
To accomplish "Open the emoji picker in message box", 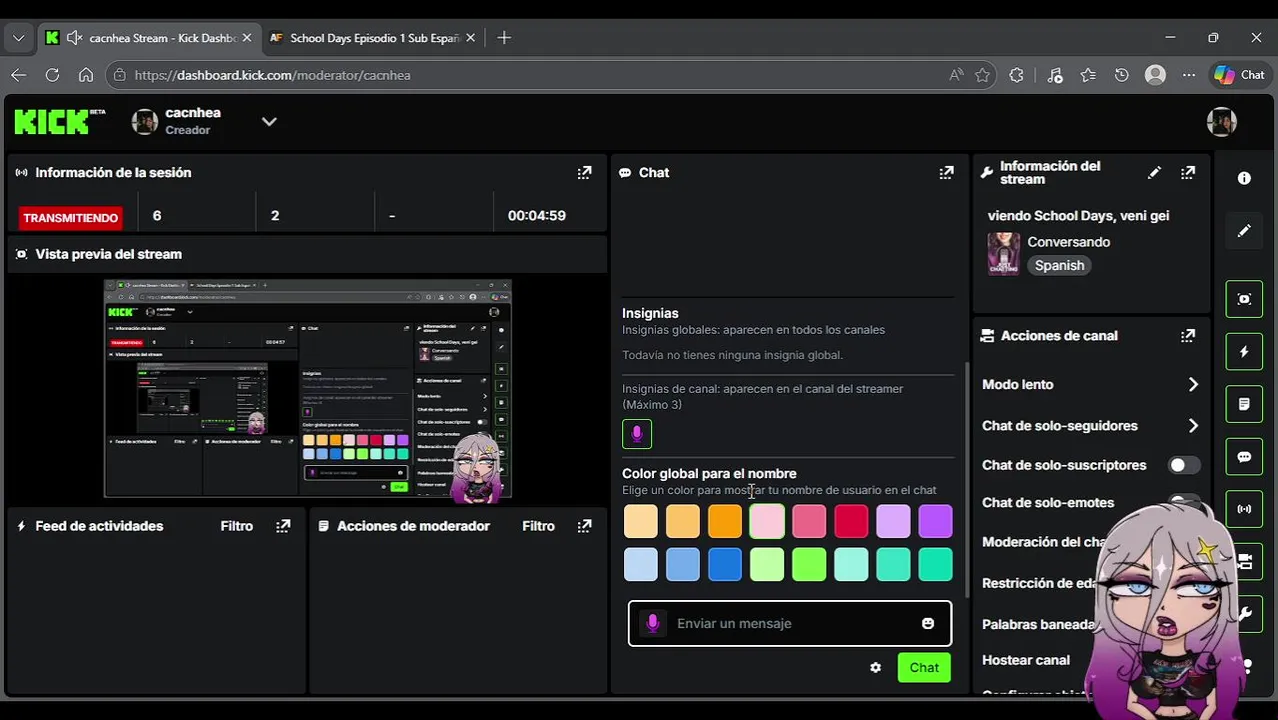I will pyautogui.click(x=928, y=623).
